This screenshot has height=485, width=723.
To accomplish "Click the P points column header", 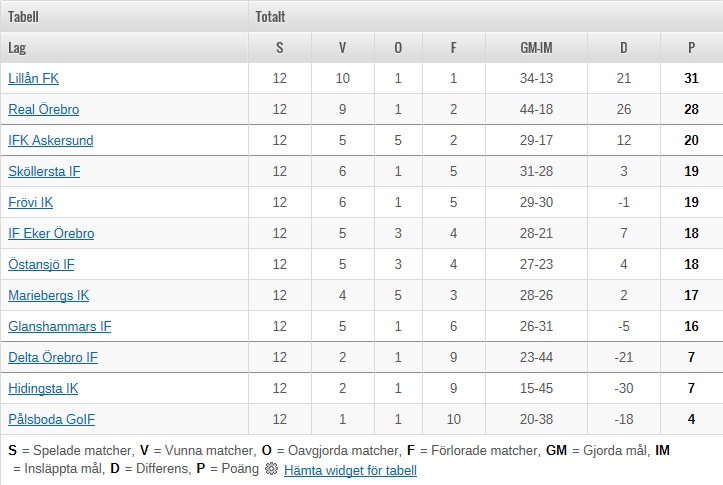I will point(691,47).
